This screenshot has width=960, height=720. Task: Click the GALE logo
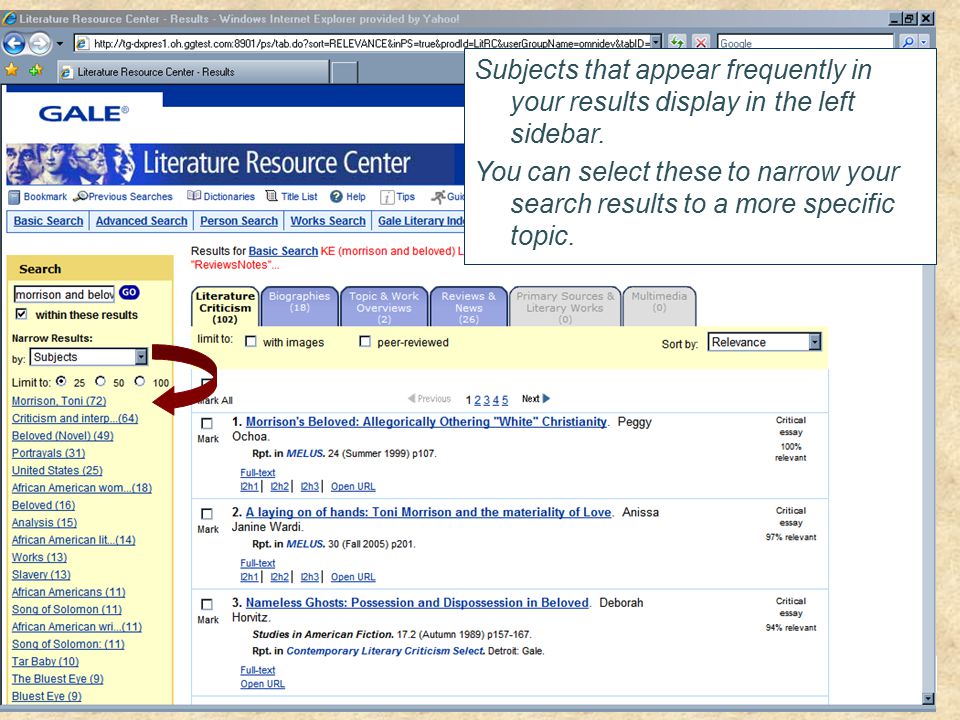83,113
